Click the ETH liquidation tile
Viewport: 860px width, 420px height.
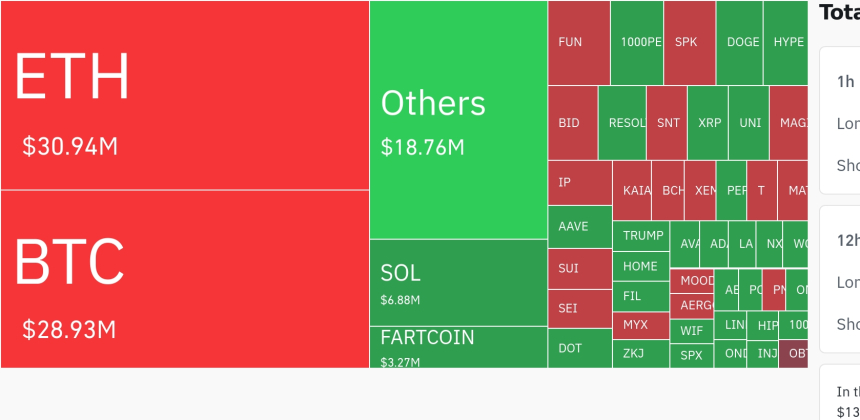click(x=185, y=95)
